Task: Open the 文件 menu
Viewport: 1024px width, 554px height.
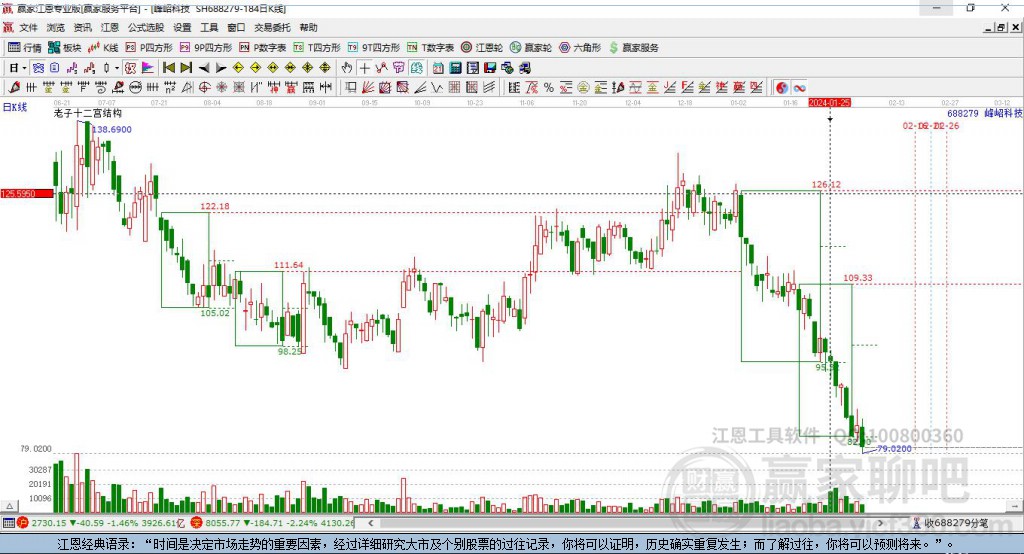Action: tap(29, 27)
